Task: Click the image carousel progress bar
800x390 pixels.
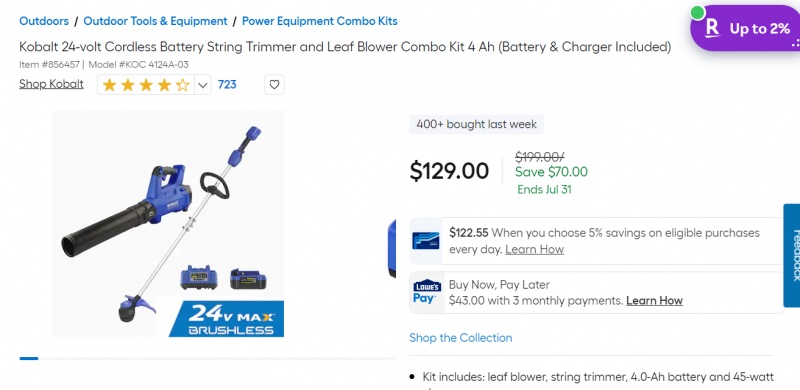Action: click(x=207, y=358)
